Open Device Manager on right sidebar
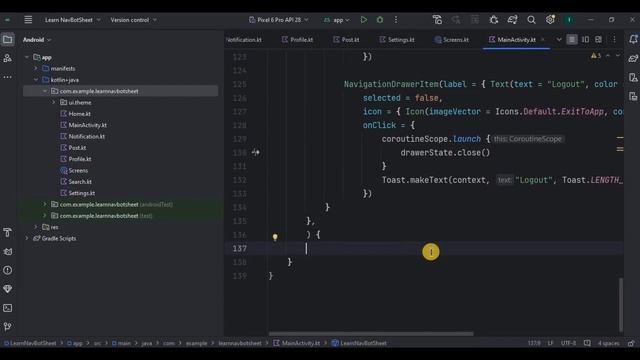This screenshot has width=640, height=360. click(633, 78)
